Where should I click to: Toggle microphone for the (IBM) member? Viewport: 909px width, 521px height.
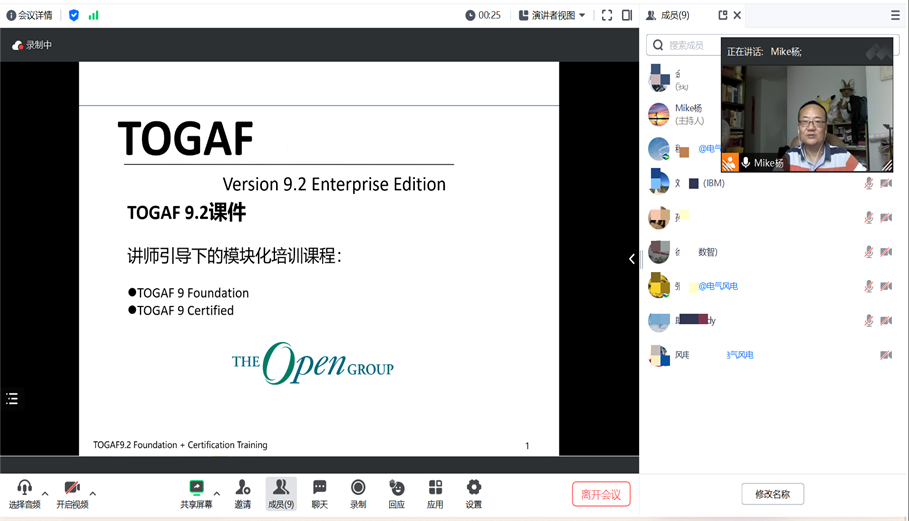point(868,184)
